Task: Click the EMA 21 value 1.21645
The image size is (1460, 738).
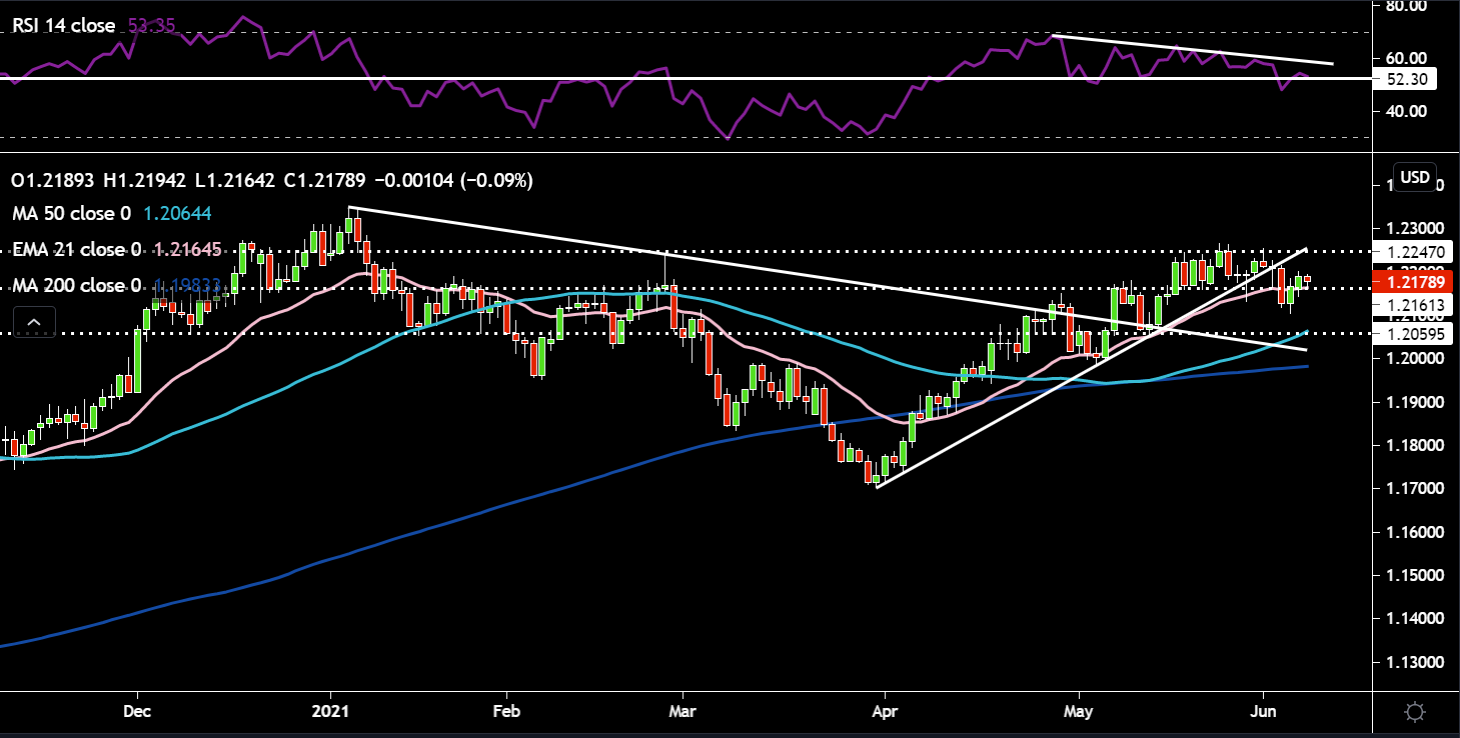Action: [187, 249]
